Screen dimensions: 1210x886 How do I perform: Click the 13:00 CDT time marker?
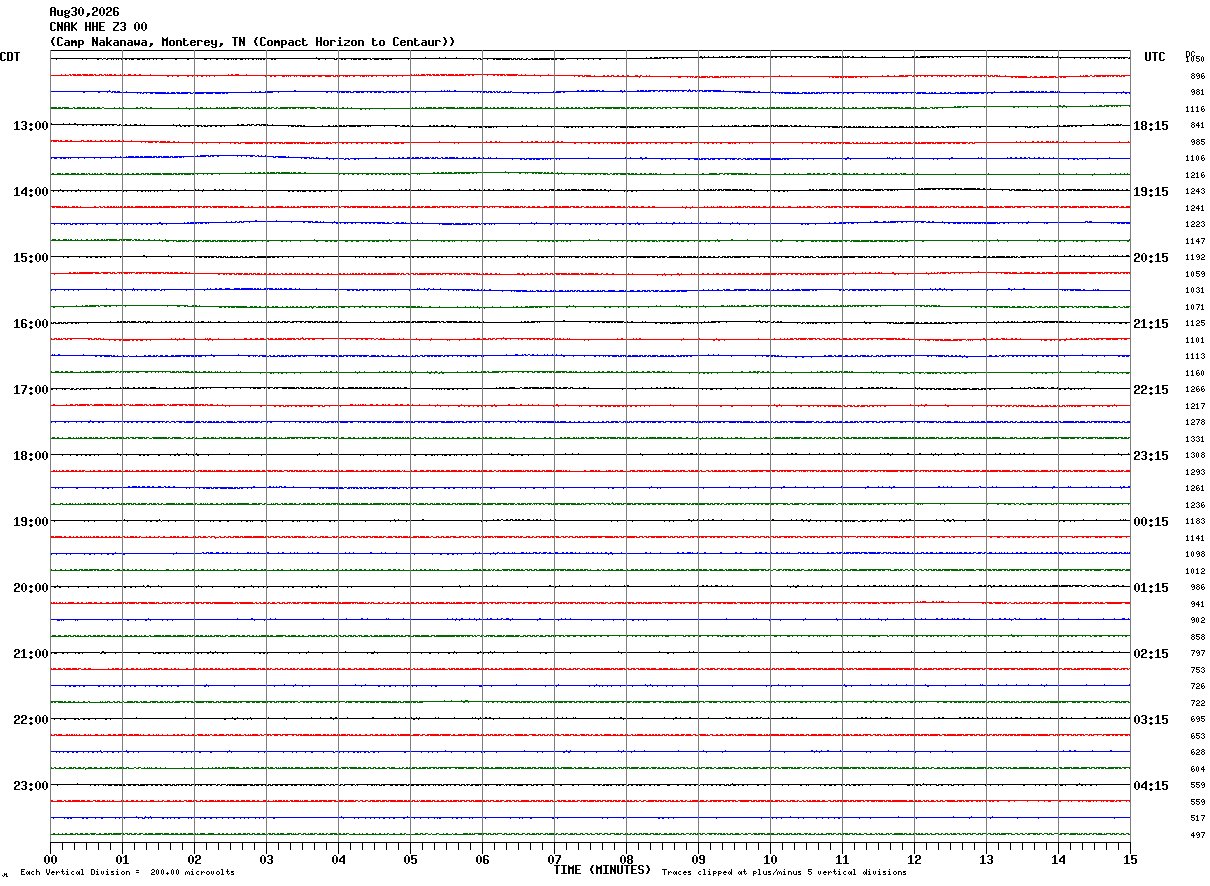30,126
